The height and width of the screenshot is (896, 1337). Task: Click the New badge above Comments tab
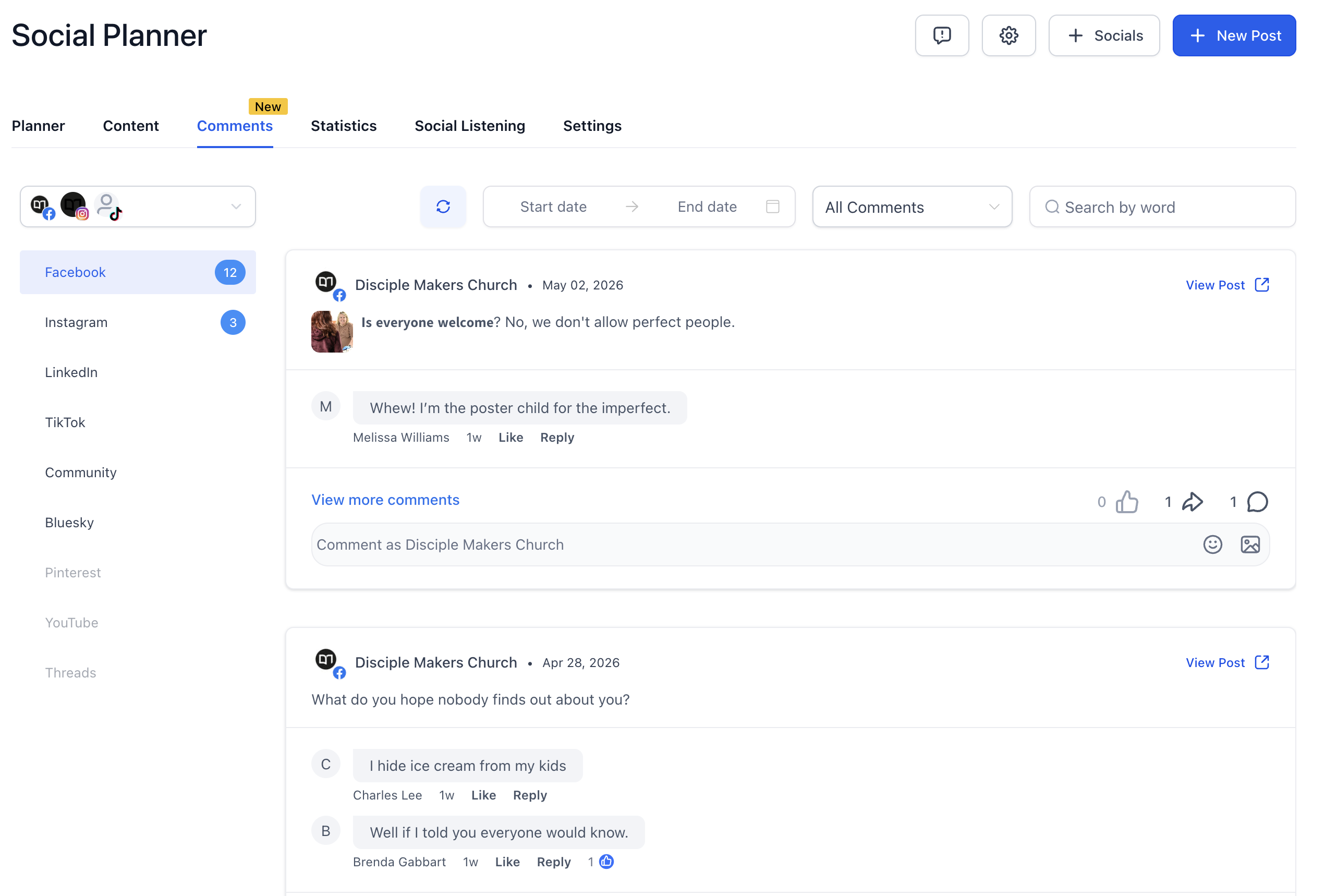[x=268, y=106]
